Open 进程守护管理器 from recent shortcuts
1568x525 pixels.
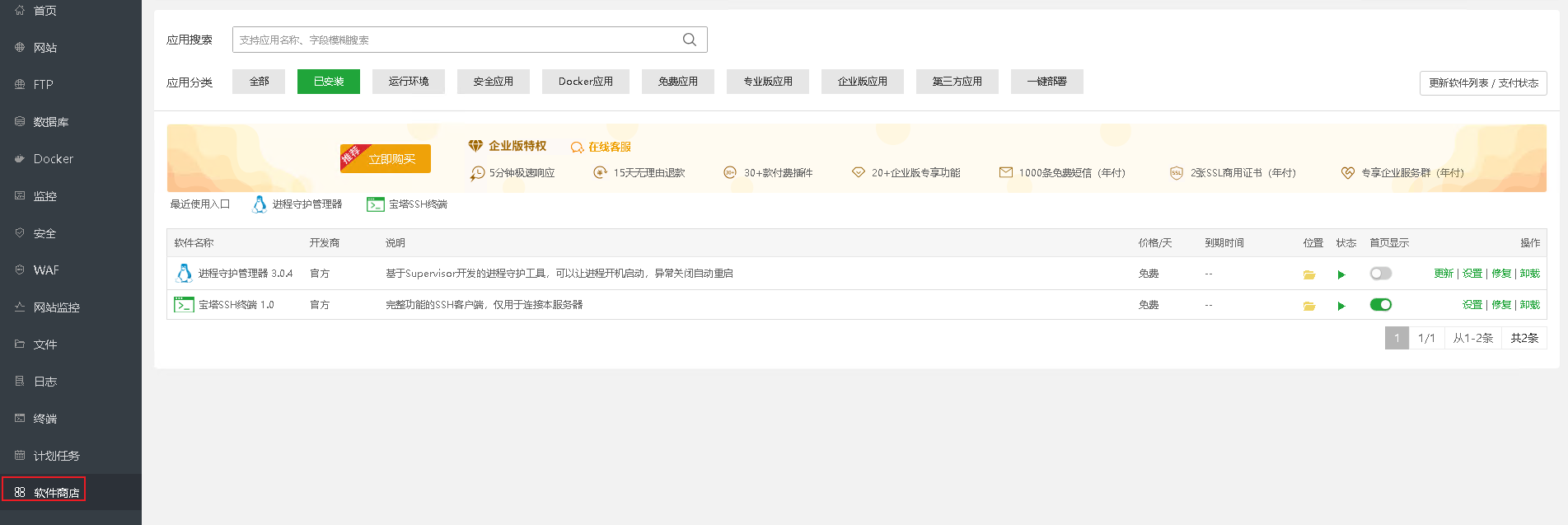[297, 204]
